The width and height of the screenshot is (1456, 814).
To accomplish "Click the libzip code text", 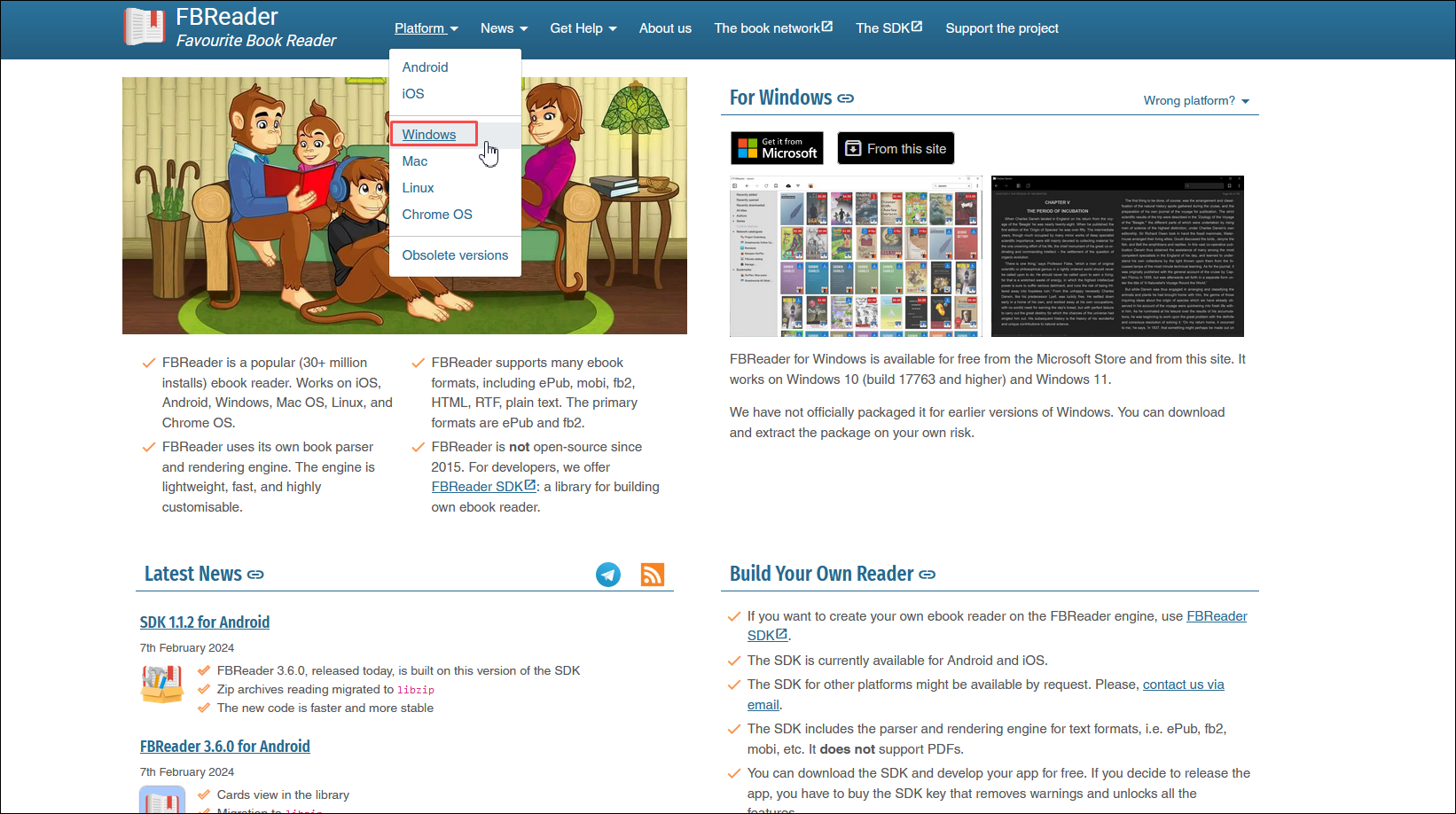I will pos(416,690).
